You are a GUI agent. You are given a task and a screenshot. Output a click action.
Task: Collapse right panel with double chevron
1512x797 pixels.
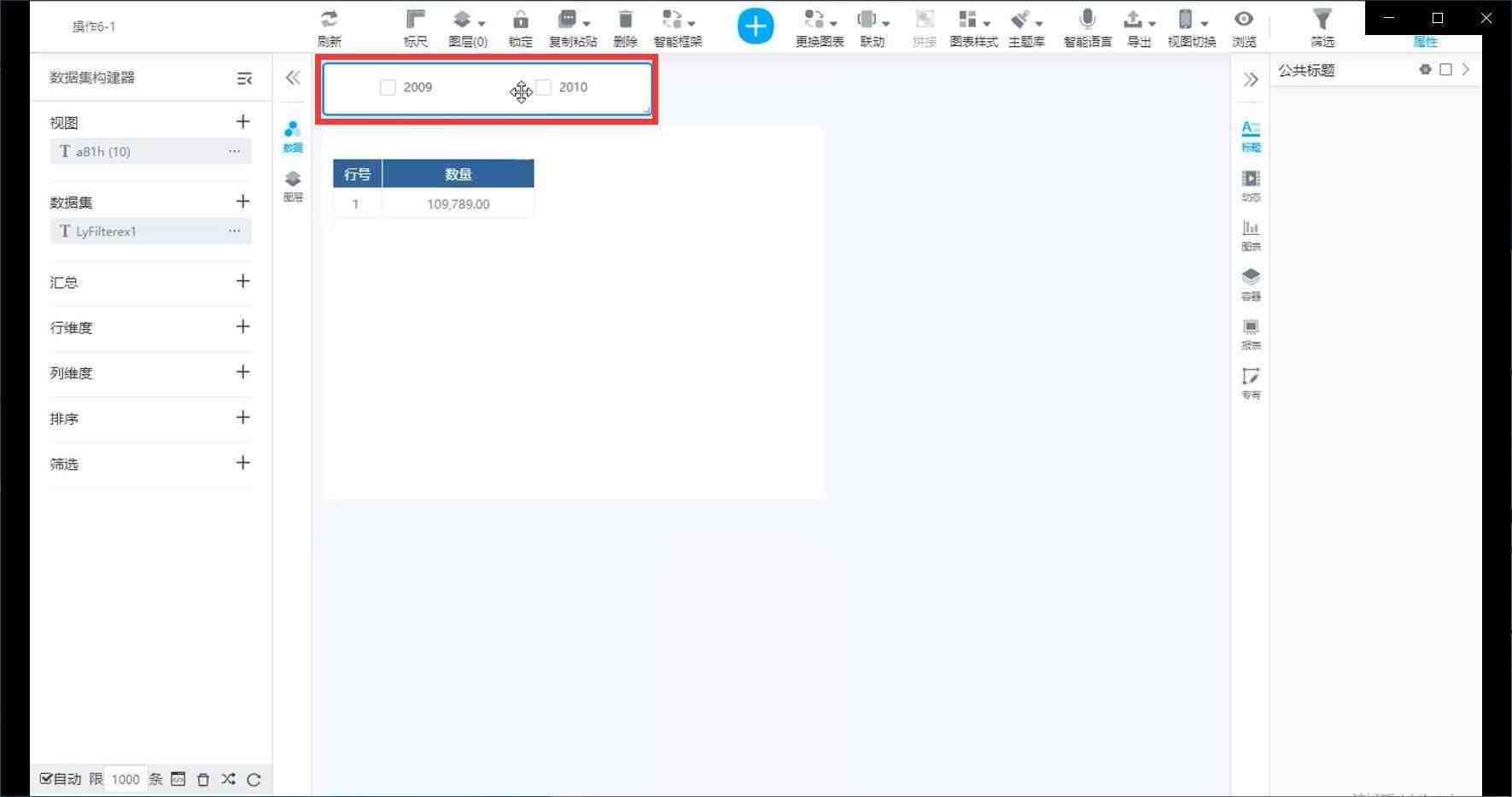click(1251, 79)
